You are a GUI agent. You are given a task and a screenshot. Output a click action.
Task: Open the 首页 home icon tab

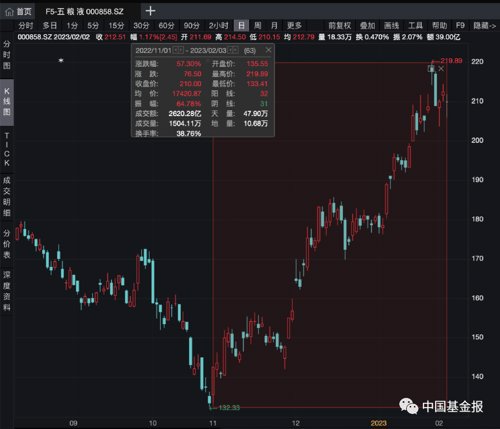(x=18, y=12)
